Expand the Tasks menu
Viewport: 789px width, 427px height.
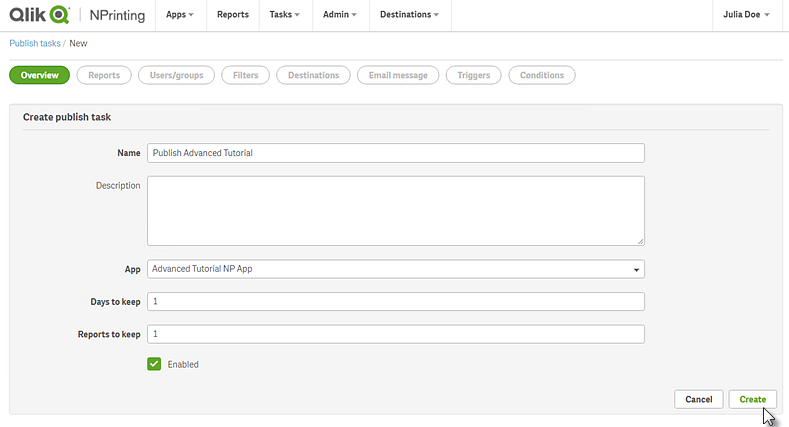(x=284, y=15)
